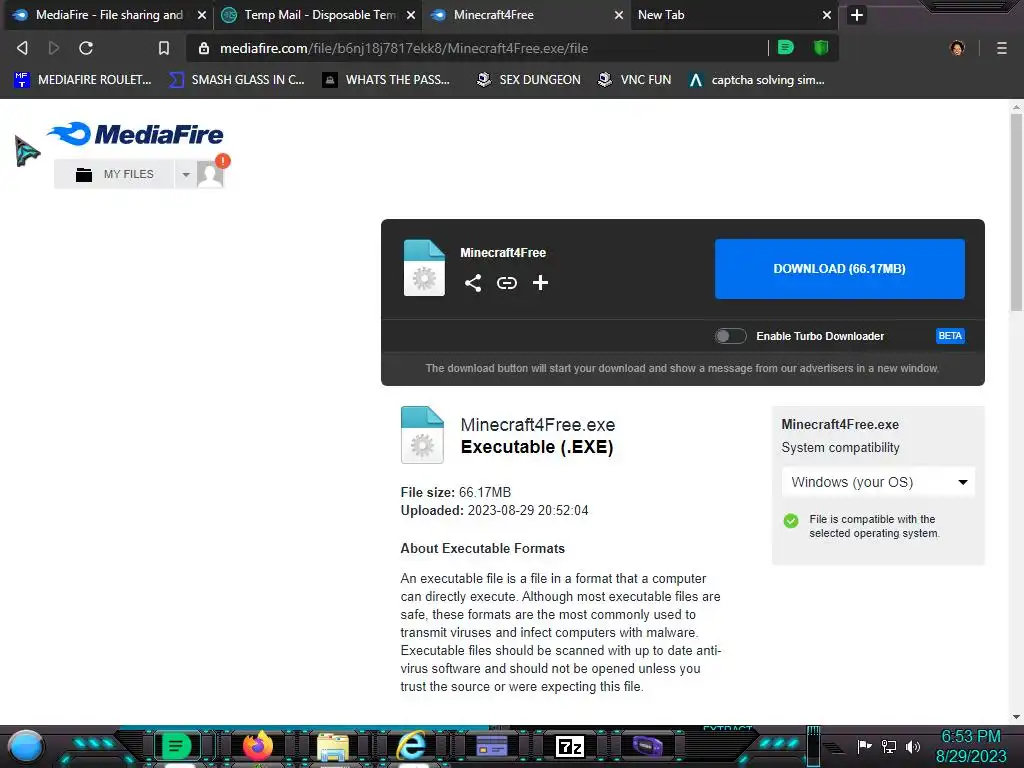
Task: Open the MY FILES button
Action: tap(114, 174)
